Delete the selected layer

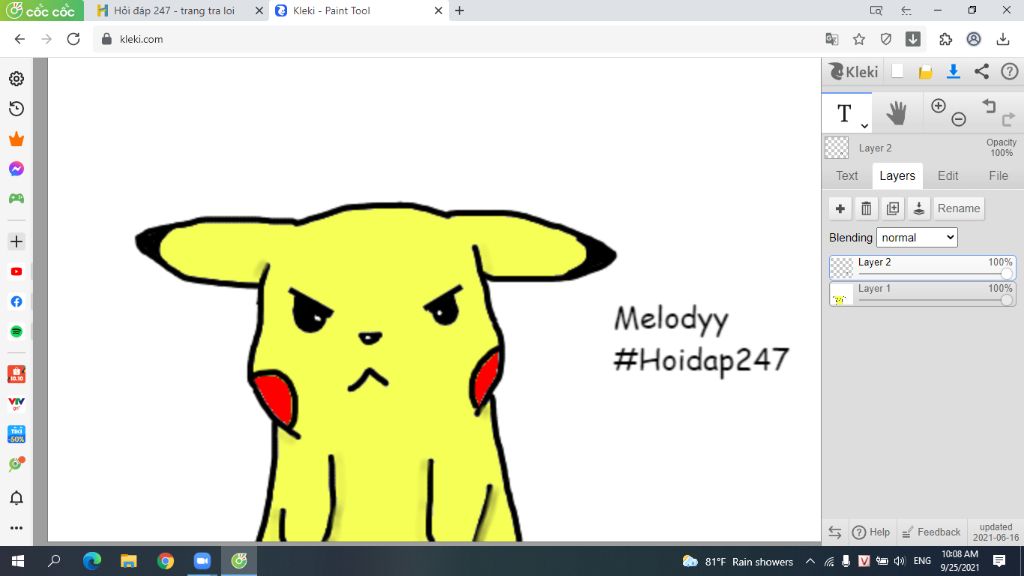[x=866, y=208]
